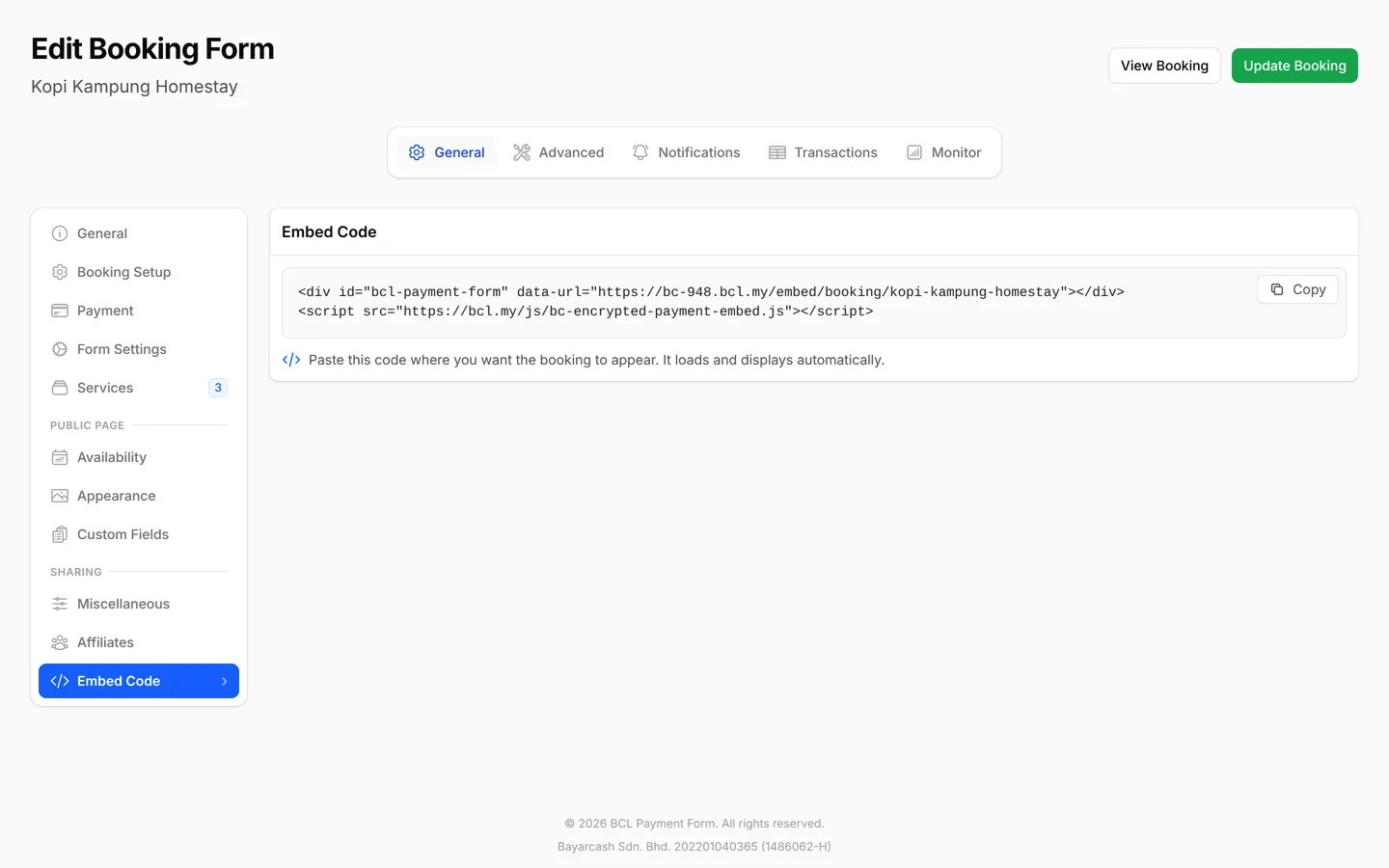Click the gear icon on the General tab

[x=417, y=152]
